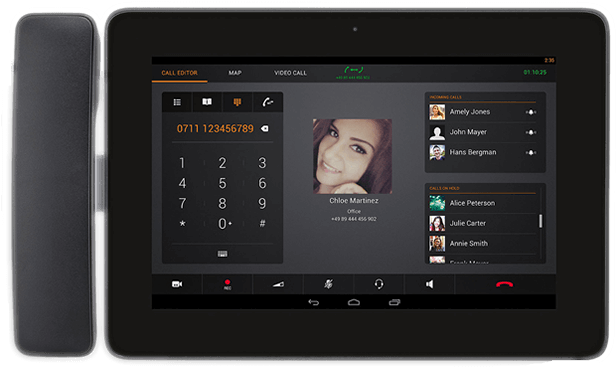
Task: Click phone number +49 89 444 456 902
Action: (354, 219)
